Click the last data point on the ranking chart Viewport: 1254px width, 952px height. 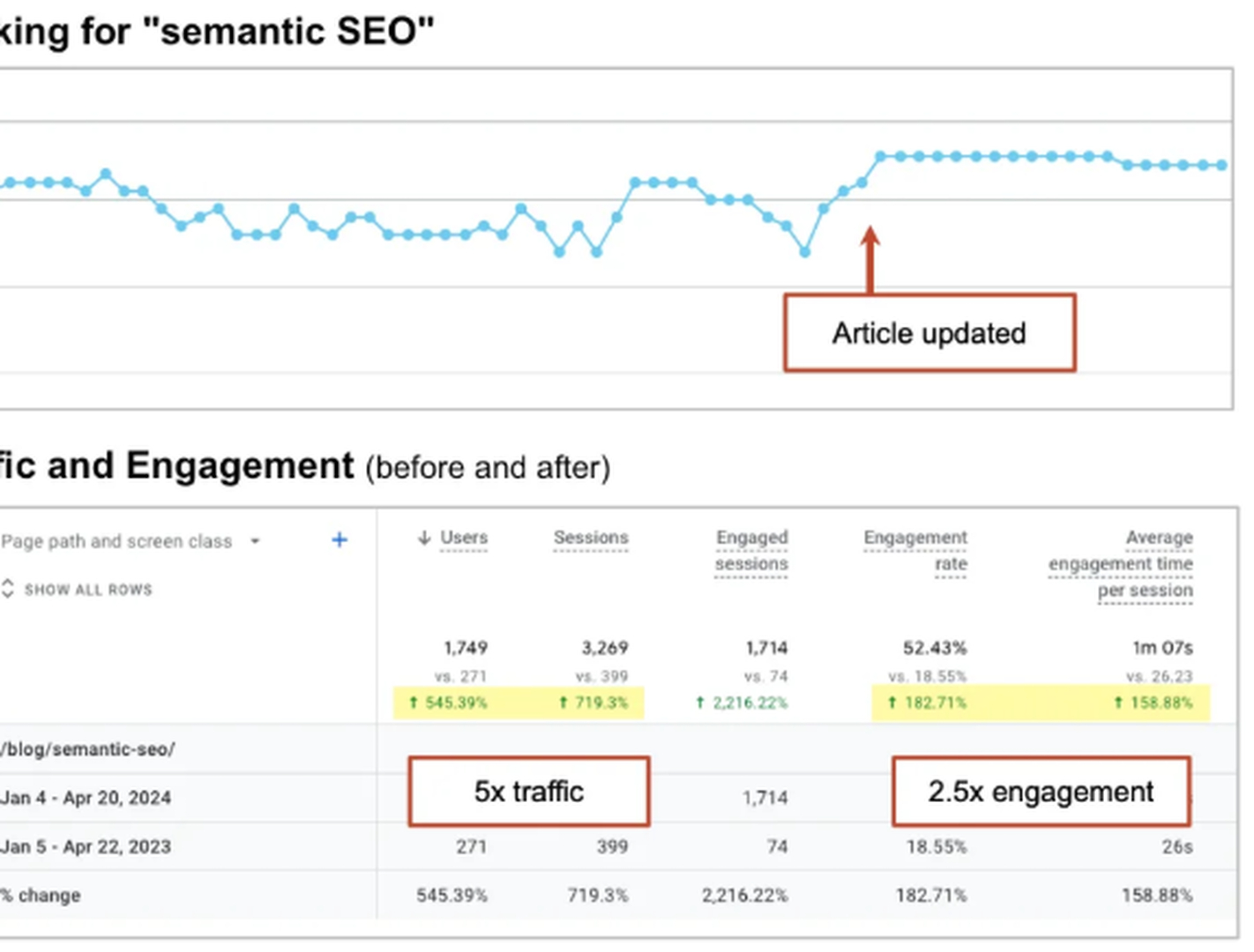click(x=1220, y=164)
